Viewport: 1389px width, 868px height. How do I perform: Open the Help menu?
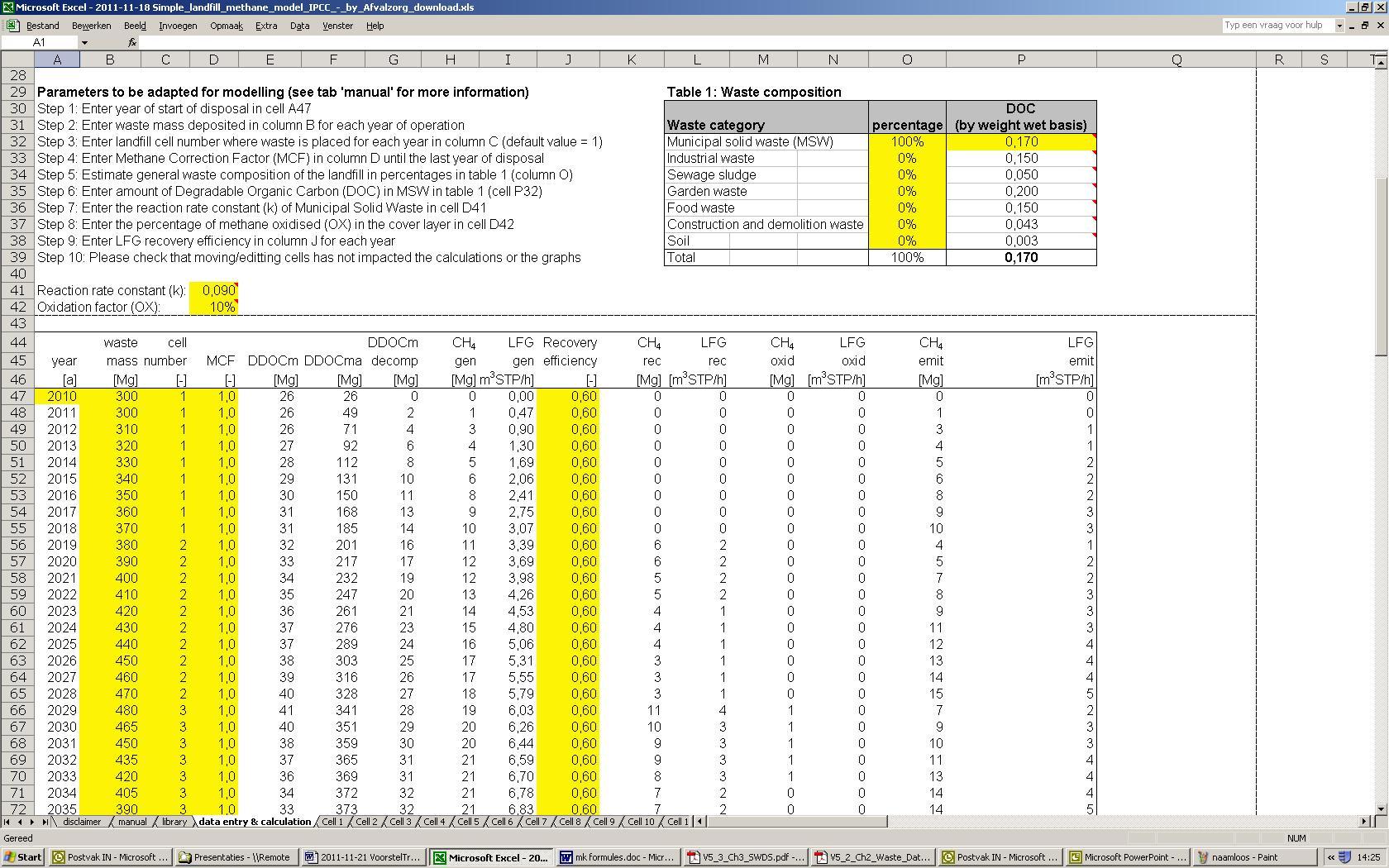pos(375,26)
